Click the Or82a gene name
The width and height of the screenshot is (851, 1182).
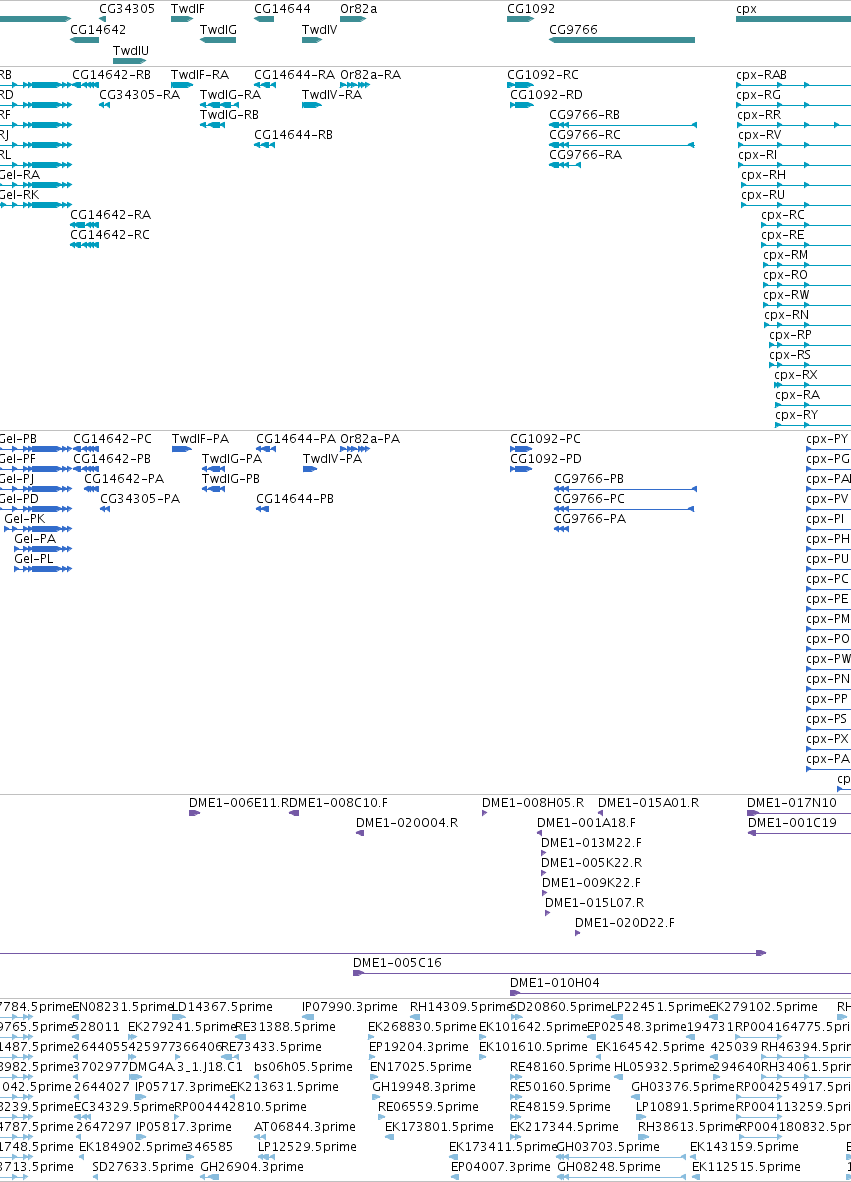358,9
